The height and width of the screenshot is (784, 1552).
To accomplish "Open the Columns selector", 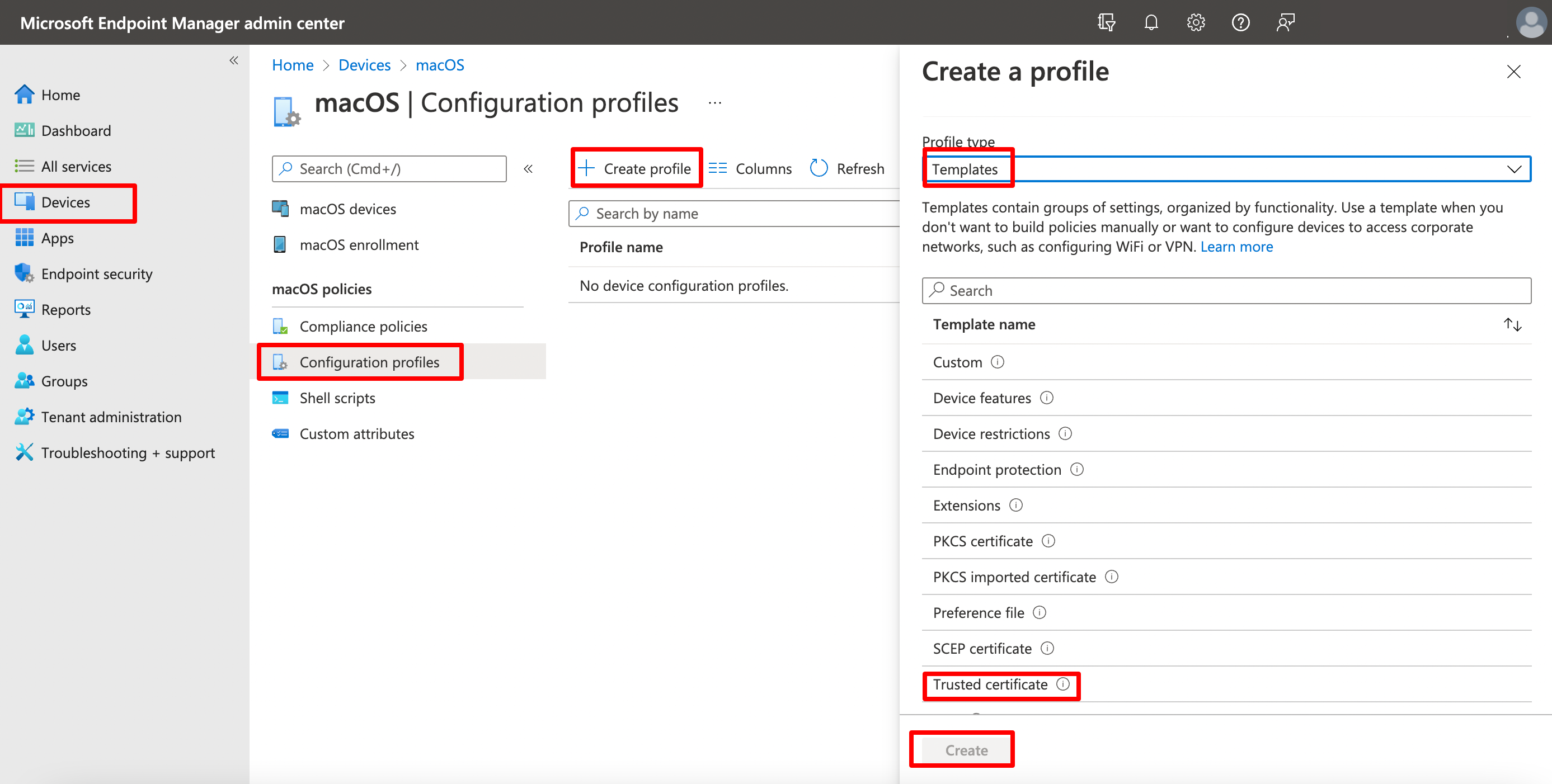I will pyautogui.click(x=750, y=169).
